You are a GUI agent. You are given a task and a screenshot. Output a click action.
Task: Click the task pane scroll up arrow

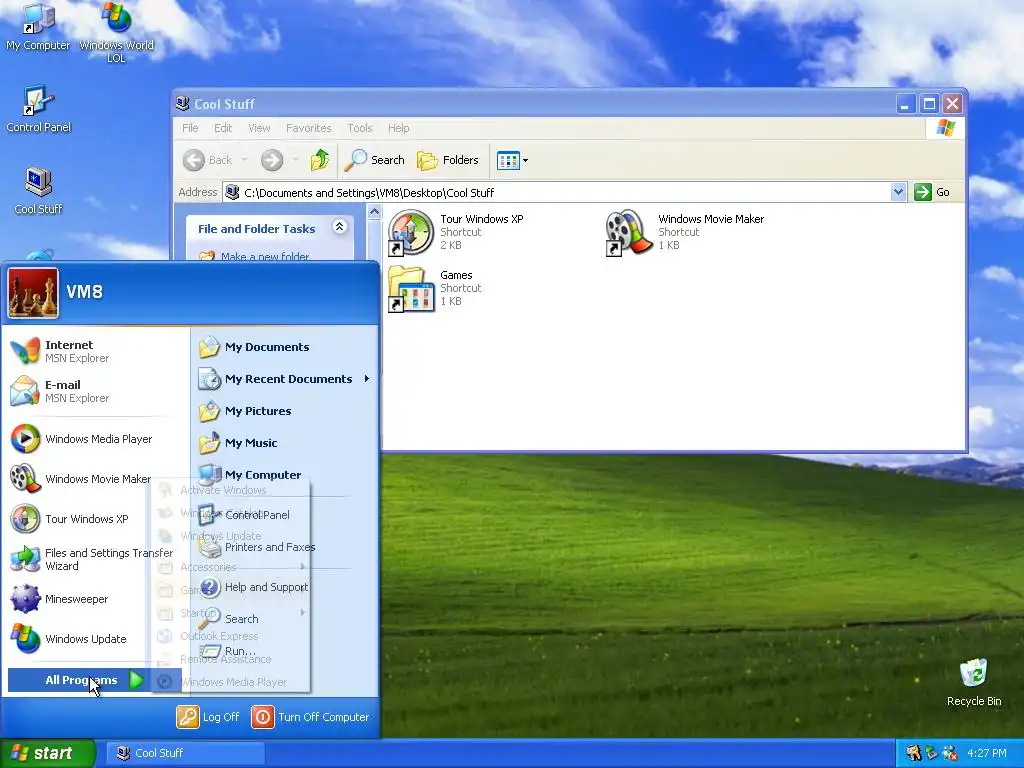coord(374,212)
